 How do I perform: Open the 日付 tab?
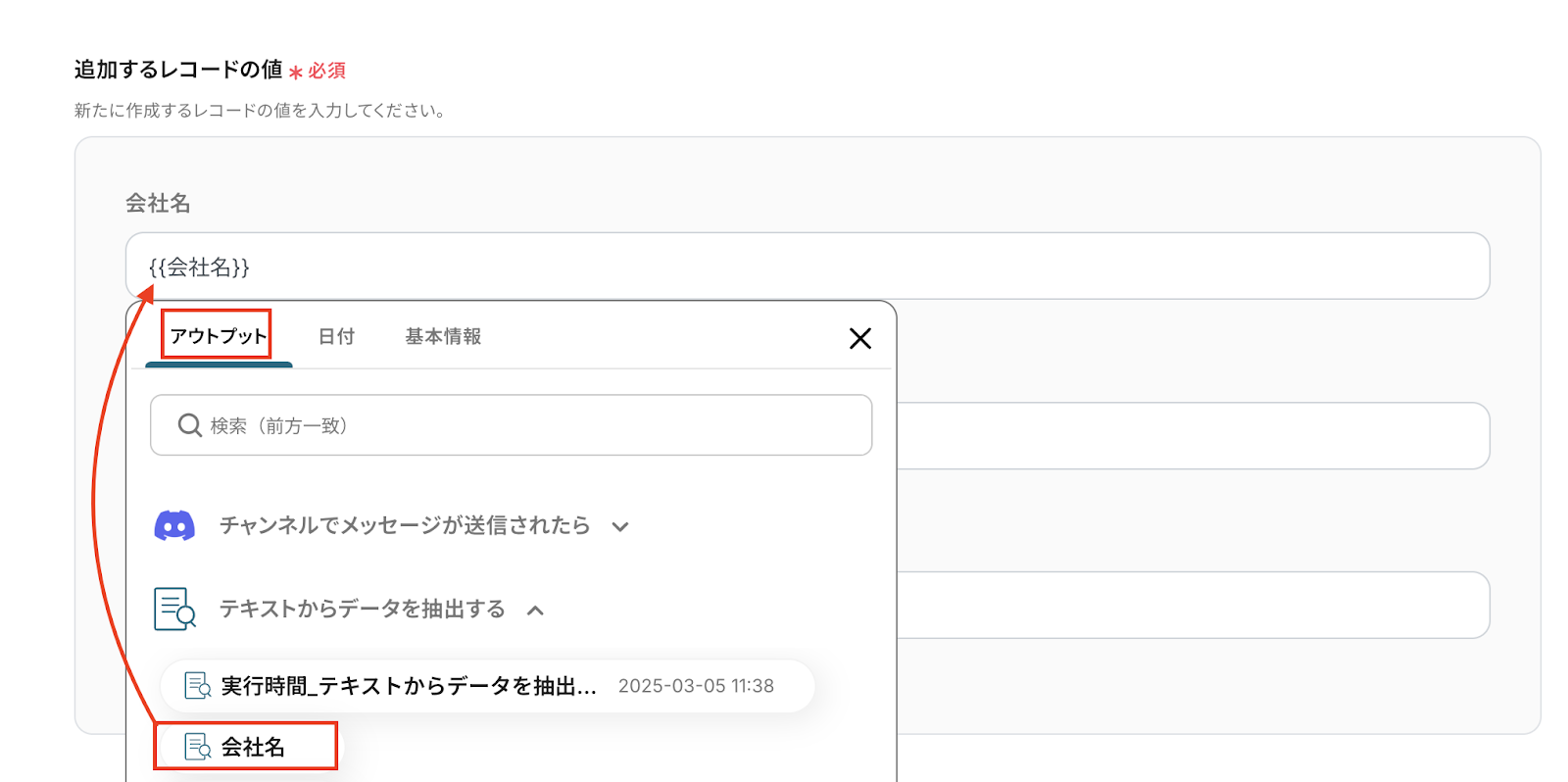[336, 336]
